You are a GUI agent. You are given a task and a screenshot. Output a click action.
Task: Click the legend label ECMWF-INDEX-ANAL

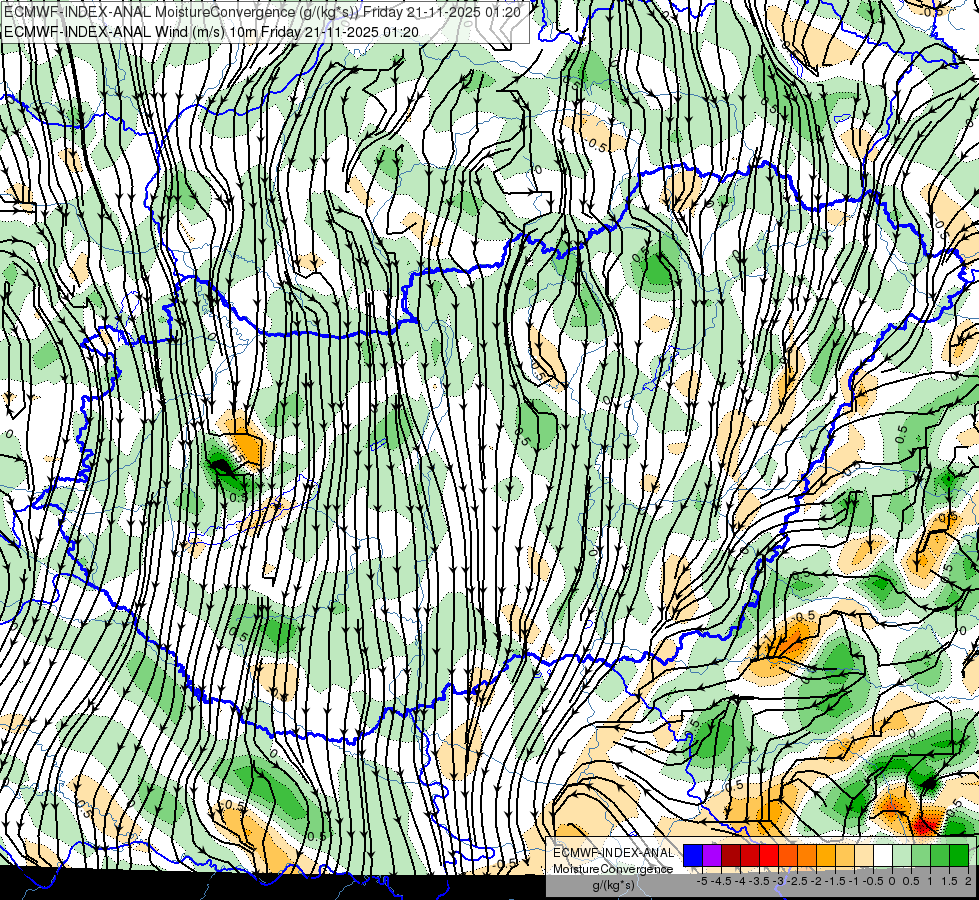(613, 853)
